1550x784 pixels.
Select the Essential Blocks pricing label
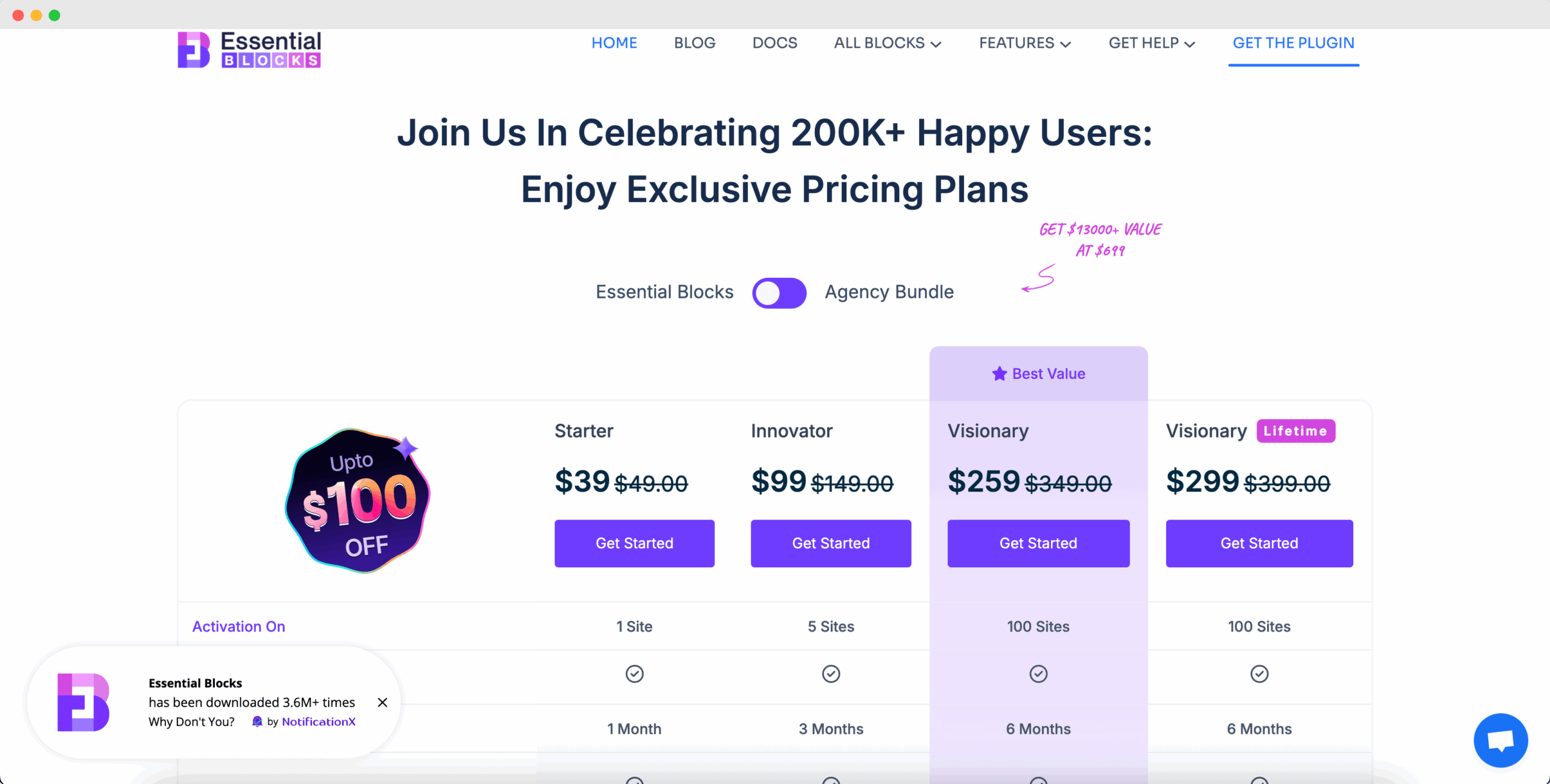(x=664, y=292)
